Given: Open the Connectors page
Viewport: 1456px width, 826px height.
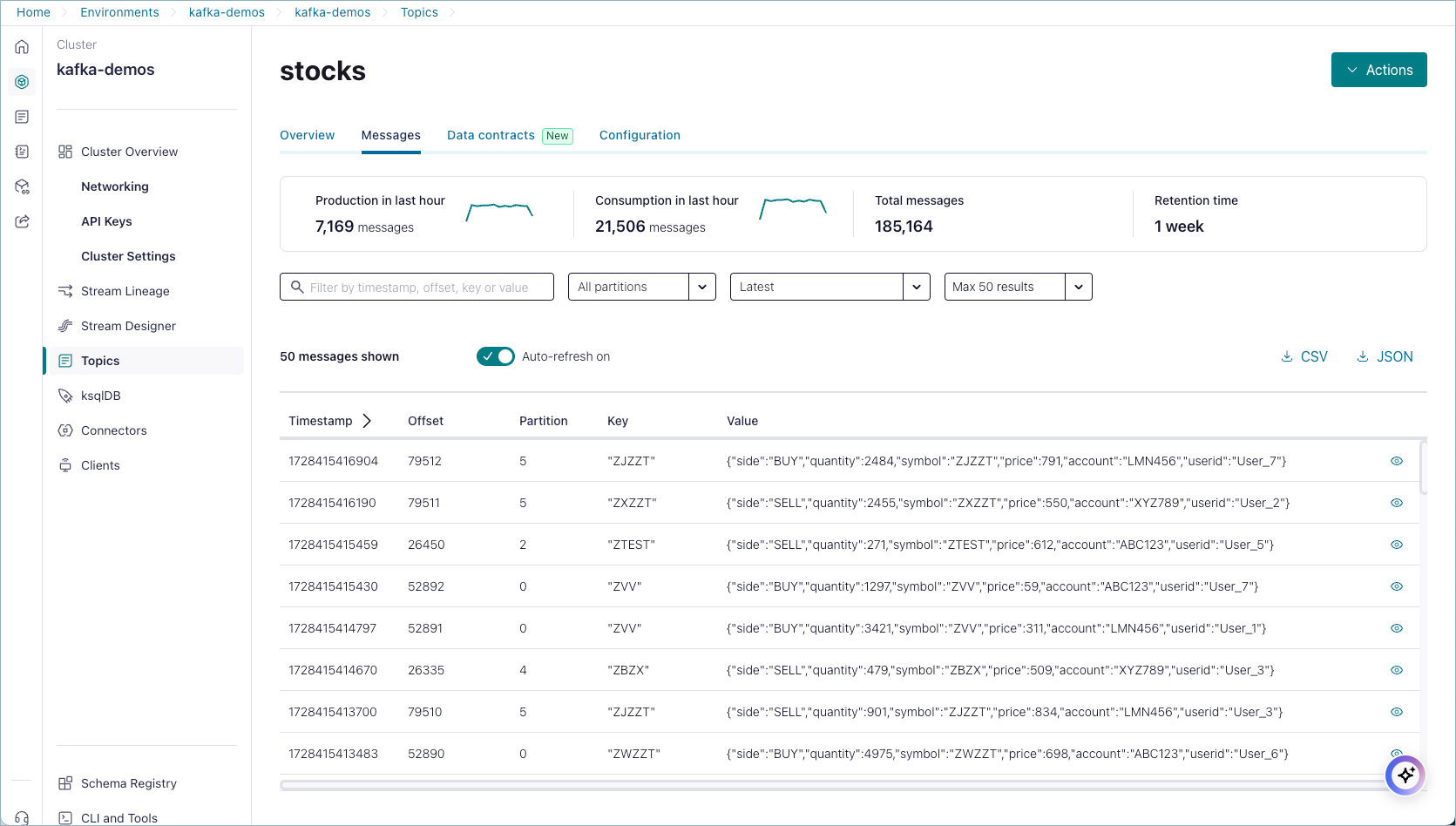Looking at the screenshot, I should [x=113, y=430].
